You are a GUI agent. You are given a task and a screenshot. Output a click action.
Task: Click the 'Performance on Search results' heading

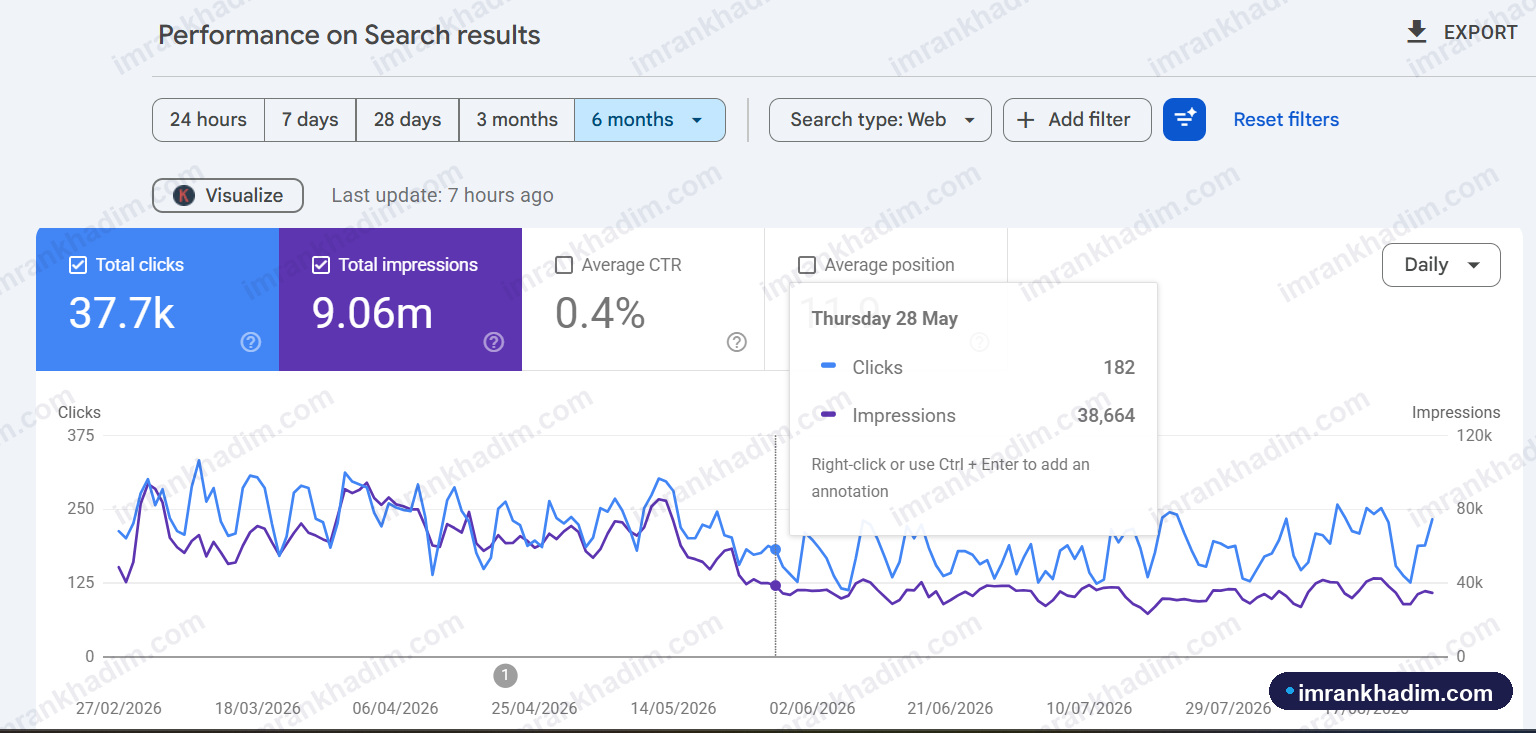click(x=349, y=35)
